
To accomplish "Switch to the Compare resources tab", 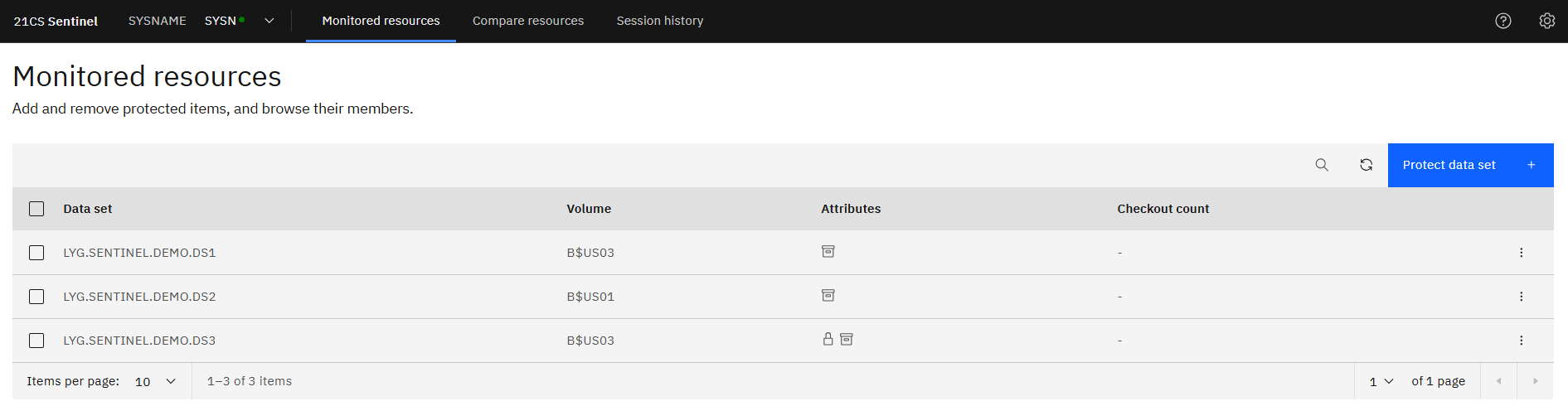I will tap(527, 21).
